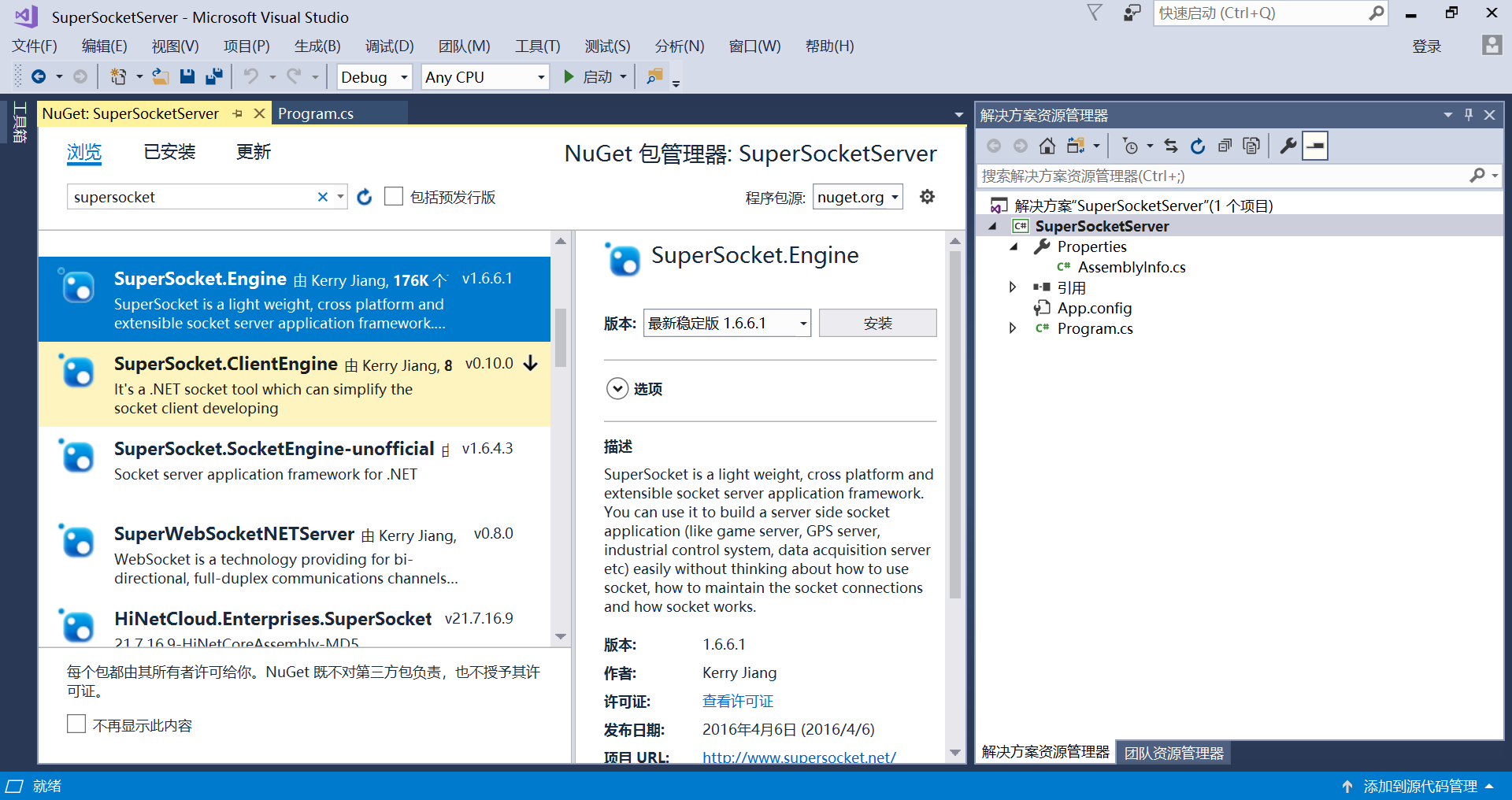Viewport: 1512px width, 800px height.
Task: Switch to the 已安装 tab
Action: (169, 152)
